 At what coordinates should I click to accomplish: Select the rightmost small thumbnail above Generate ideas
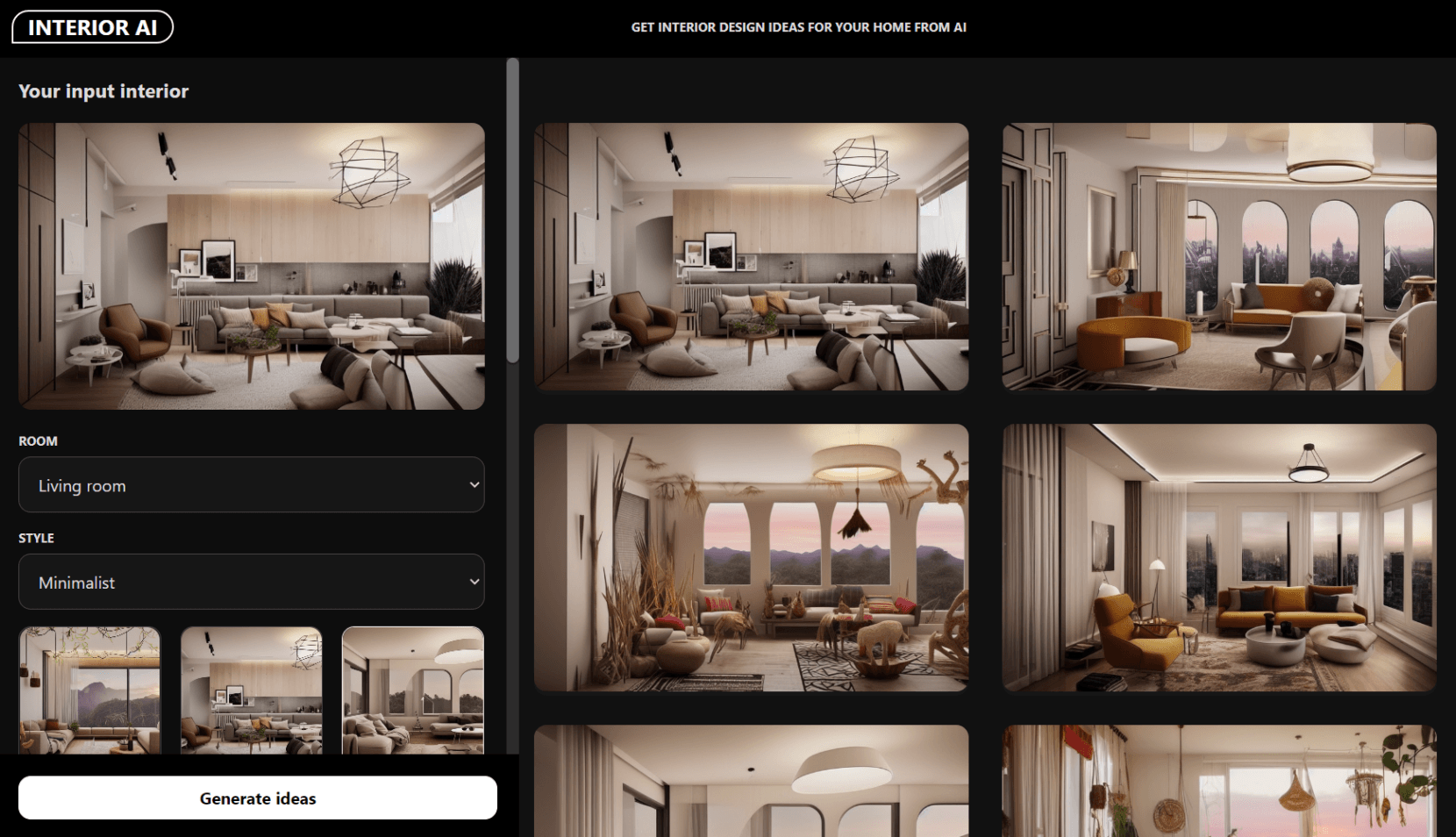(412, 693)
